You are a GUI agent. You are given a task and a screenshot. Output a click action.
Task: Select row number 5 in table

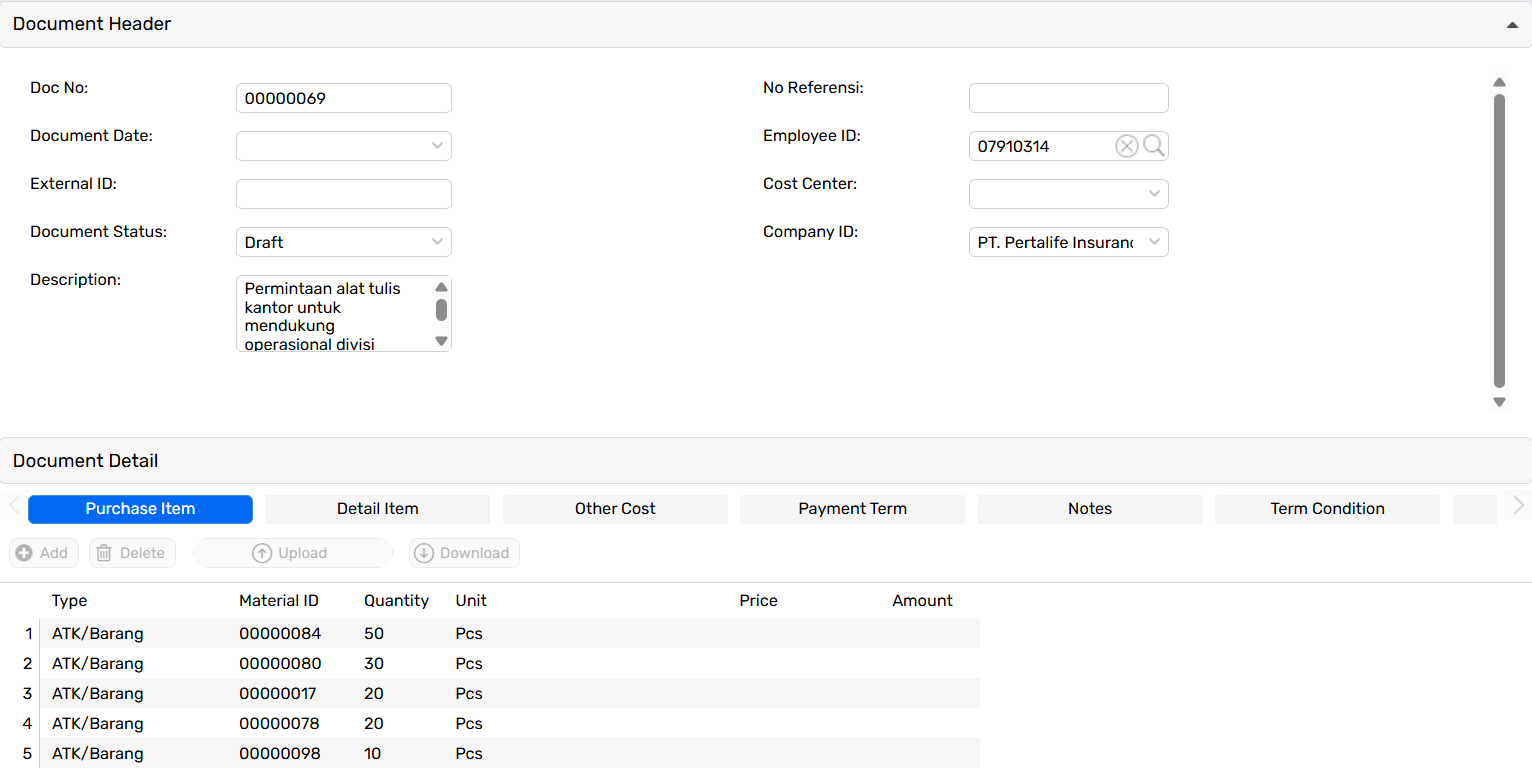pyautogui.click(x=27, y=754)
